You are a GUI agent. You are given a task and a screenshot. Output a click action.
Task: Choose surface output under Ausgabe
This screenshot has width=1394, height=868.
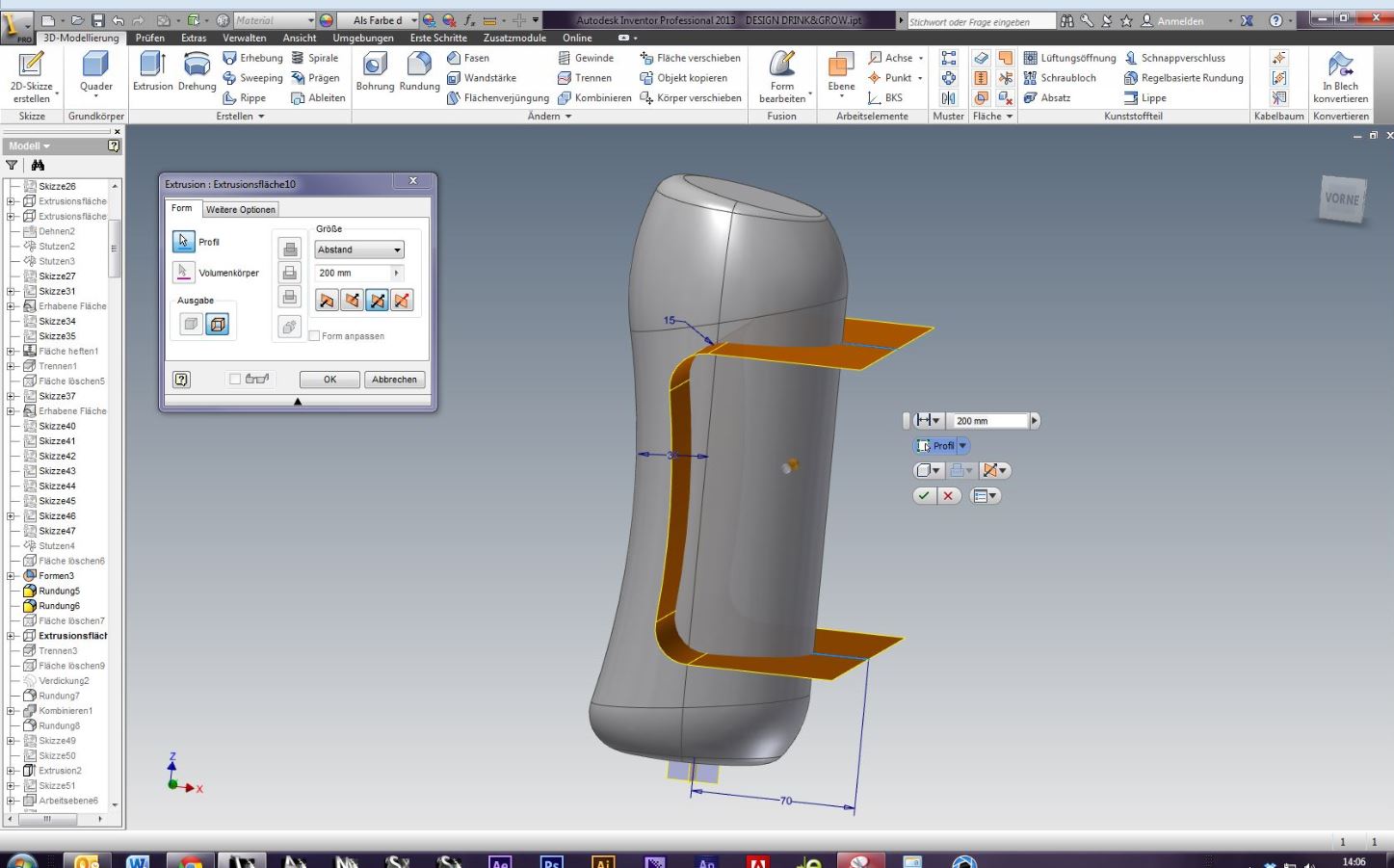(x=218, y=325)
